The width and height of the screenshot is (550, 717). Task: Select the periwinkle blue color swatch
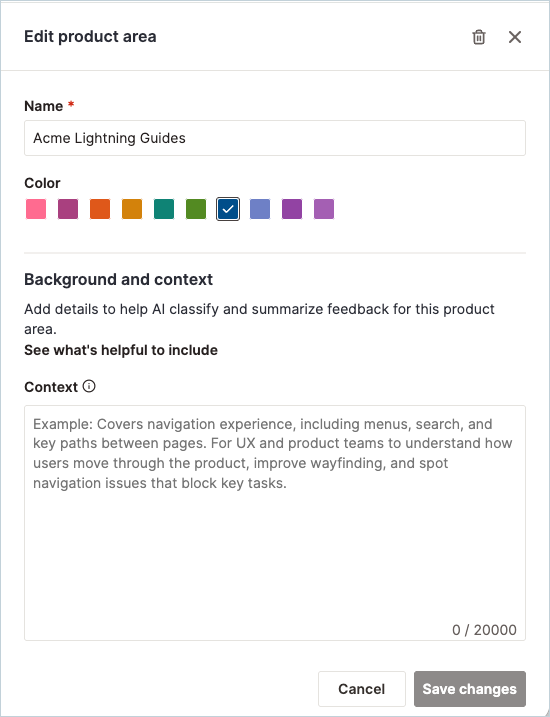tap(260, 209)
